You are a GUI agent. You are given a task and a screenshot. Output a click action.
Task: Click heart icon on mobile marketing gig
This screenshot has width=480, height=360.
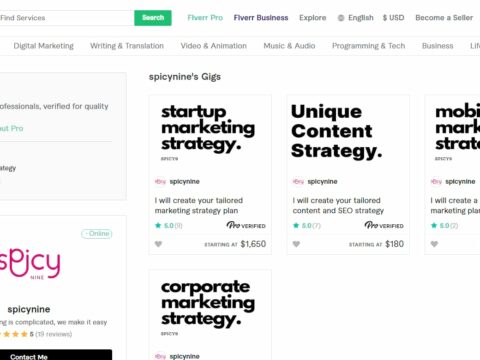434,244
